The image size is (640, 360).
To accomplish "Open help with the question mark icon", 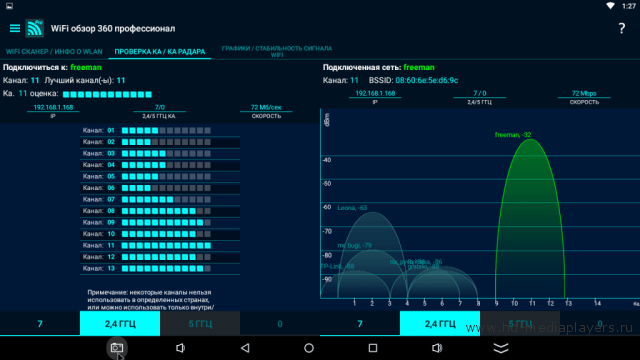I will pyautogui.click(x=621, y=28).
